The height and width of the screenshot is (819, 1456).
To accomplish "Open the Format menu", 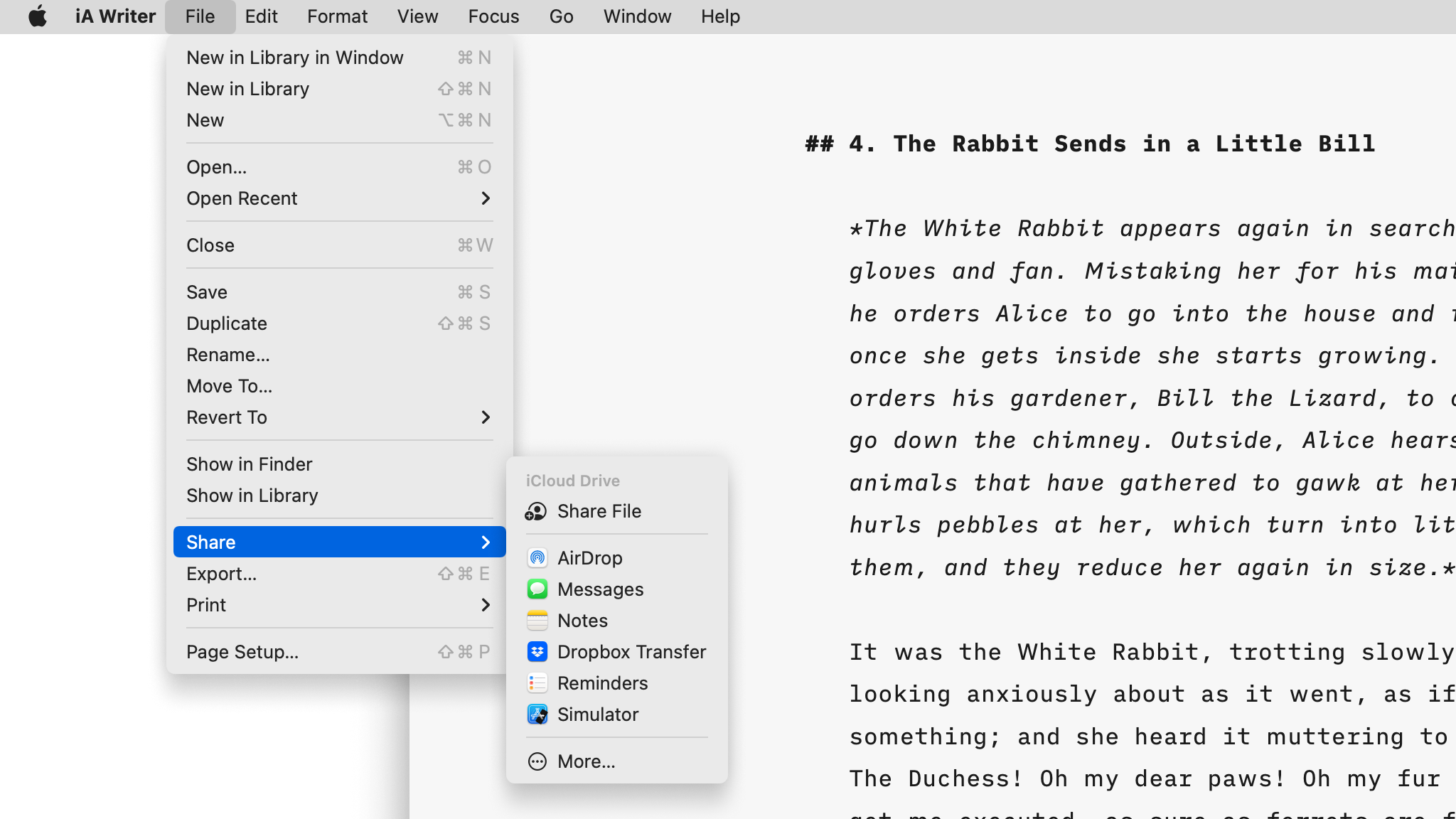I will pyautogui.click(x=337, y=16).
